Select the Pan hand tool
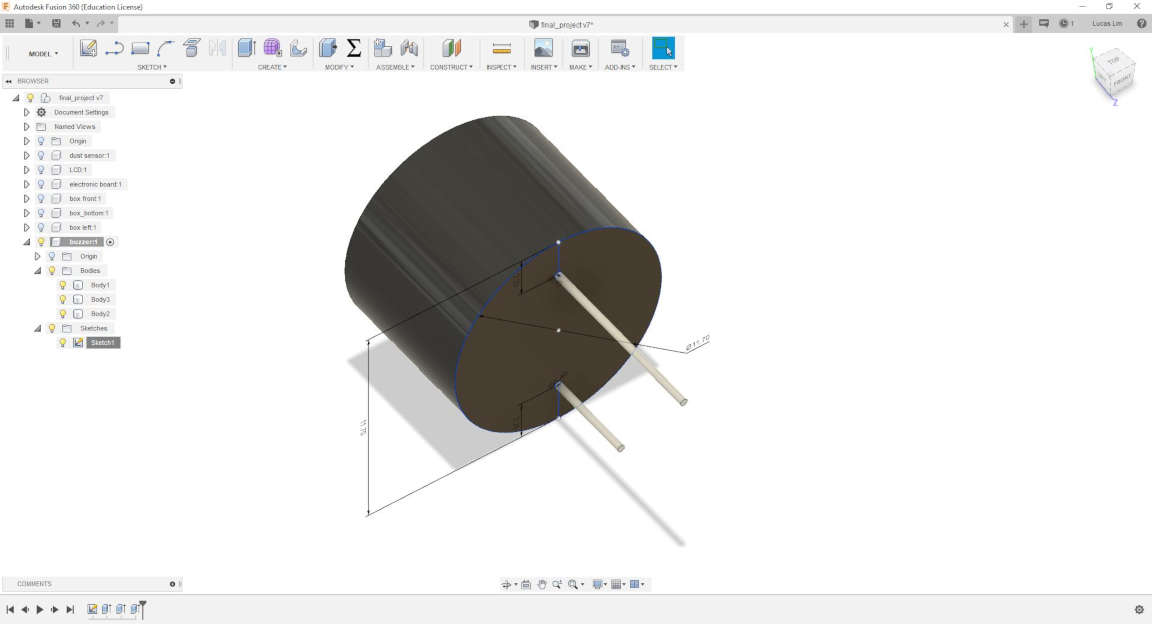This screenshot has width=1152, height=624. [541, 584]
